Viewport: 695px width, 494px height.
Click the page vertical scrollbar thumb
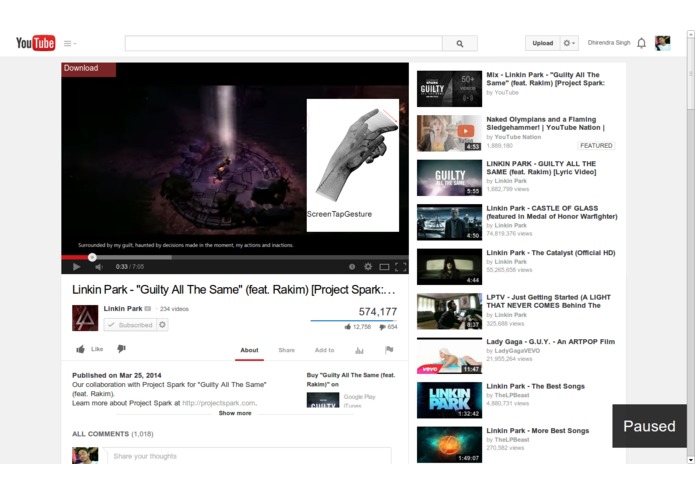click(x=691, y=73)
